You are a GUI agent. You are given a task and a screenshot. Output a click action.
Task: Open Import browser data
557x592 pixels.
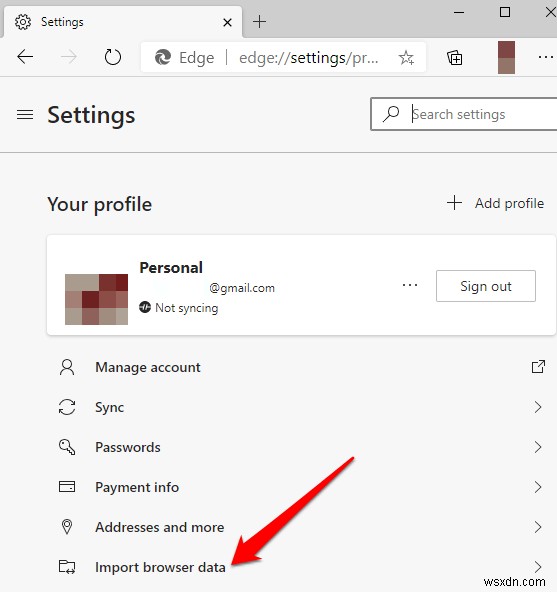click(301, 567)
